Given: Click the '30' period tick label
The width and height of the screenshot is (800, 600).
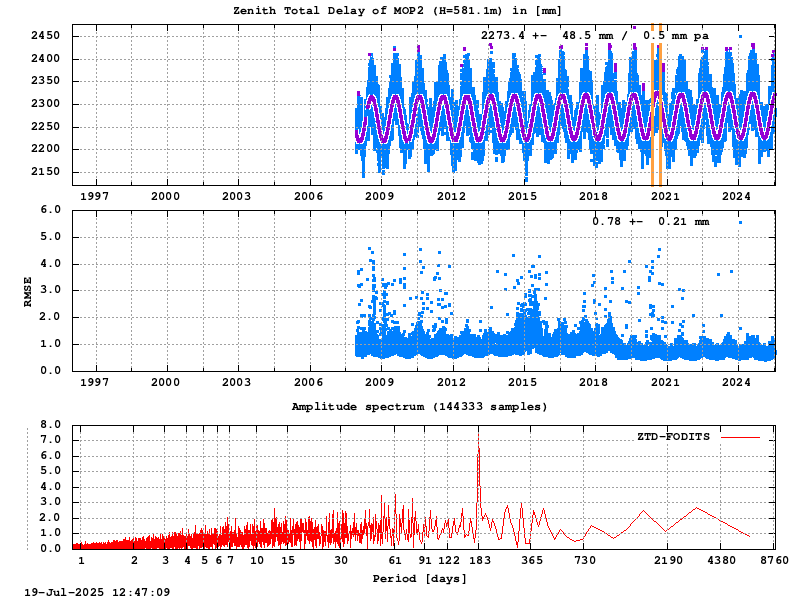Looking at the screenshot, I should pyautogui.click(x=341, y=560).
